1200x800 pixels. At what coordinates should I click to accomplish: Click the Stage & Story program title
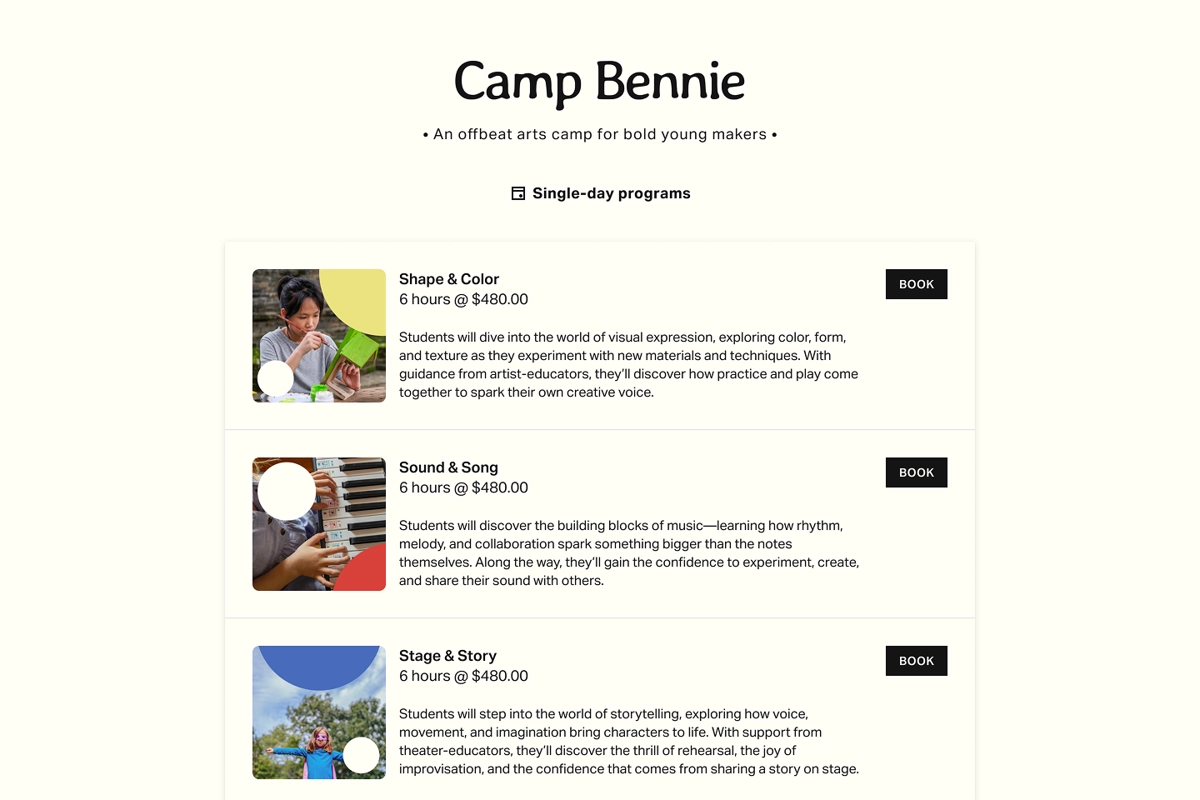pyautogui.click(x=448, y=656)
